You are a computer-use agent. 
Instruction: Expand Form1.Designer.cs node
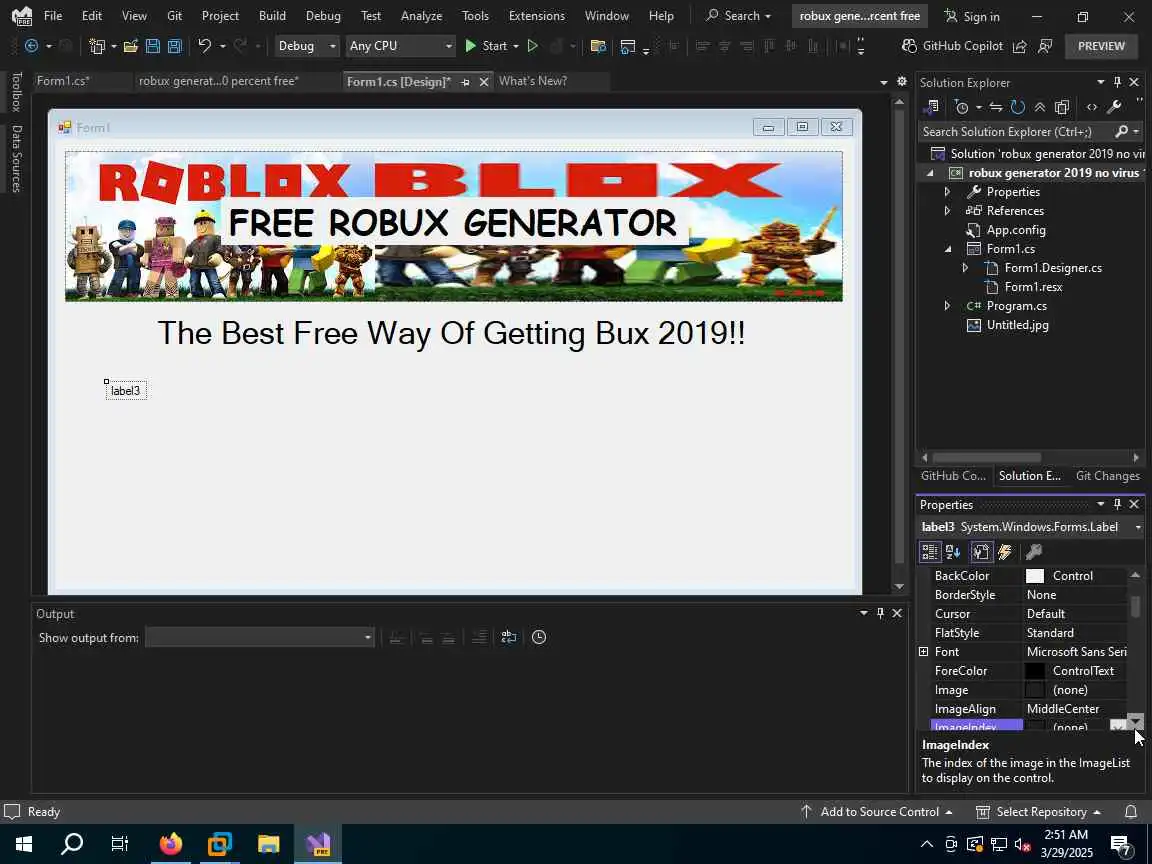click(x=965, y=268)
